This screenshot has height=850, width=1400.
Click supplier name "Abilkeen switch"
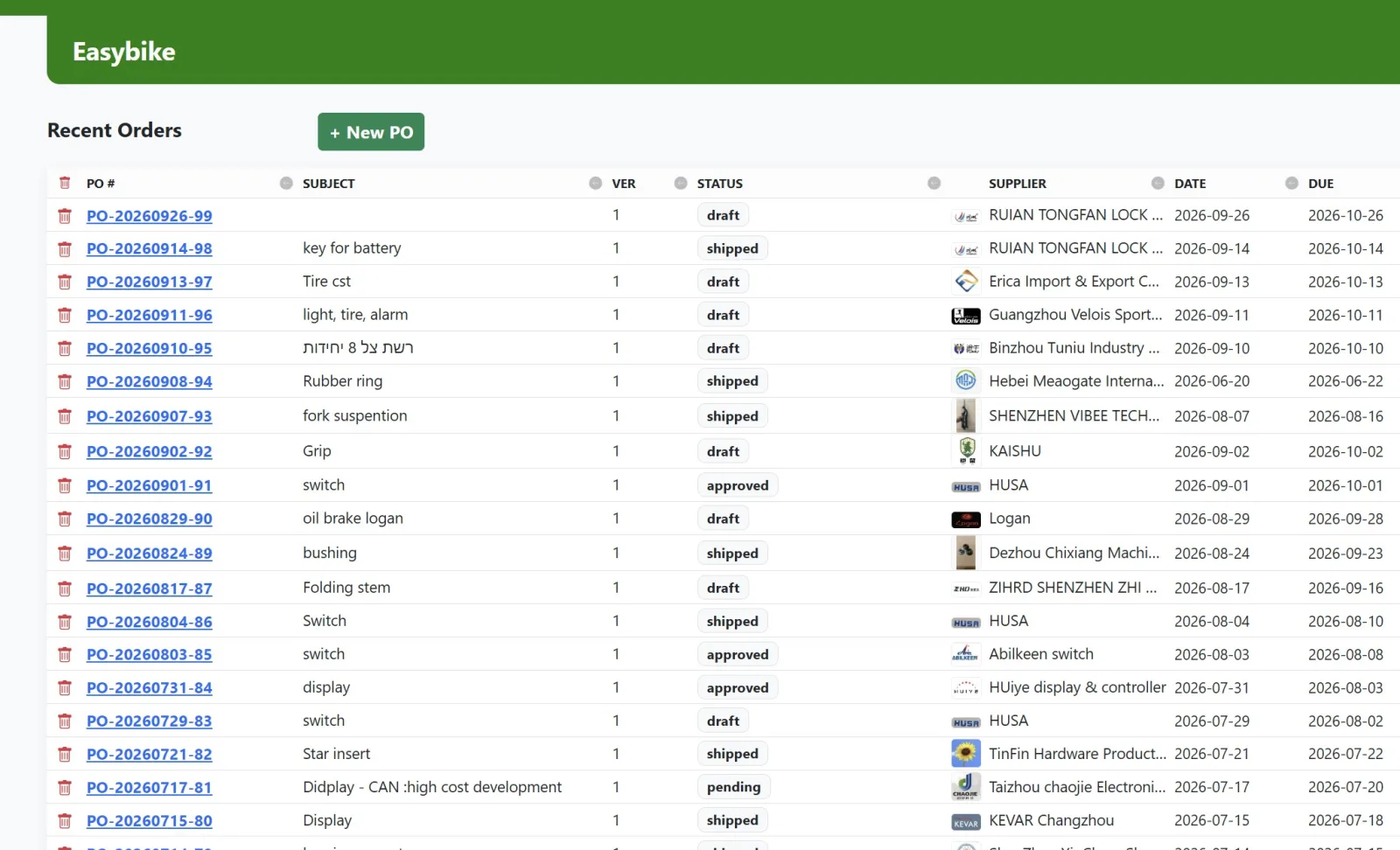click(1041, 654)
